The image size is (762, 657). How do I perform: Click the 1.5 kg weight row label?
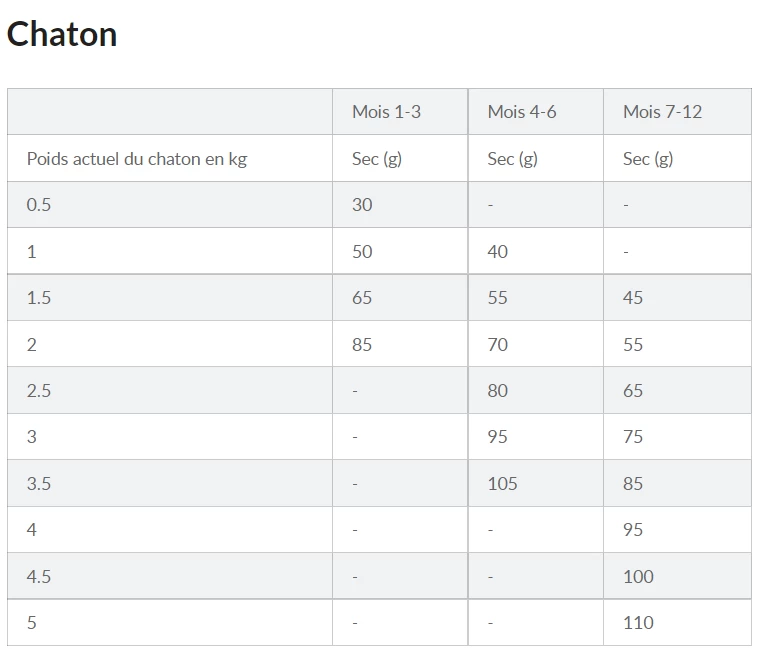39,298
